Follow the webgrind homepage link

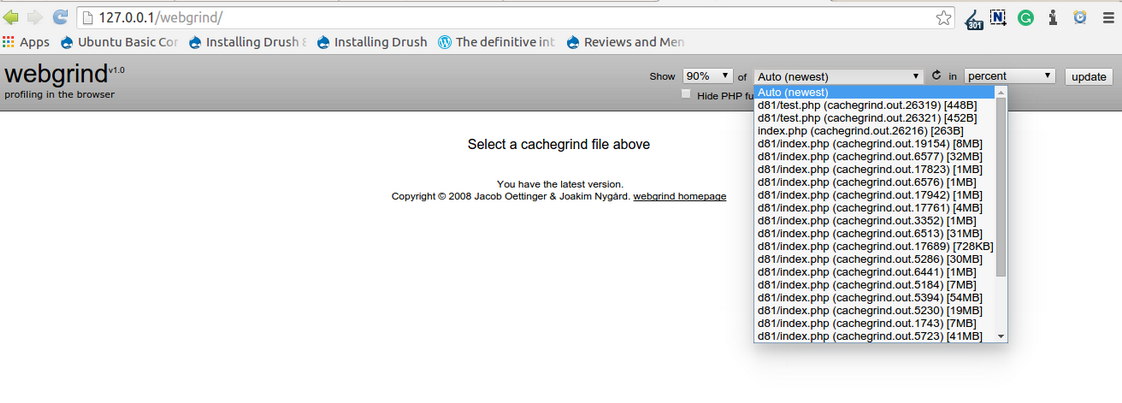(679, 196)
